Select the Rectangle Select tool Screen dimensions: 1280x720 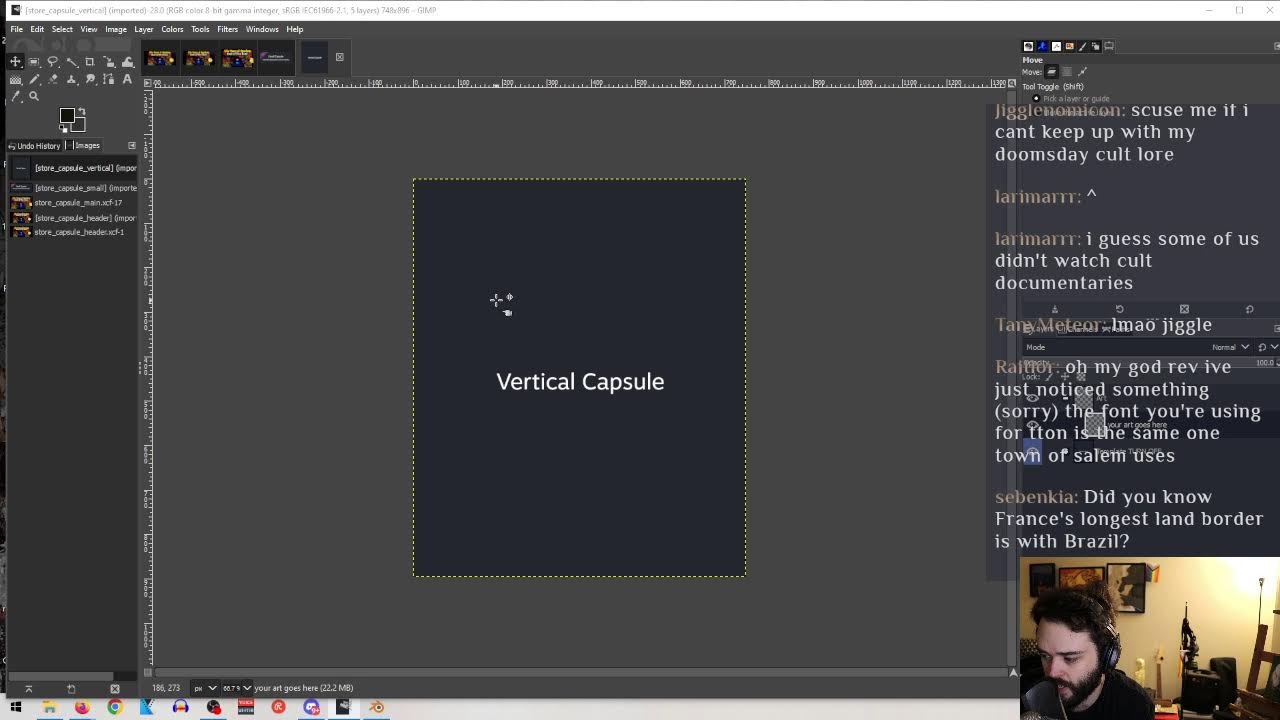click(34, 62)
